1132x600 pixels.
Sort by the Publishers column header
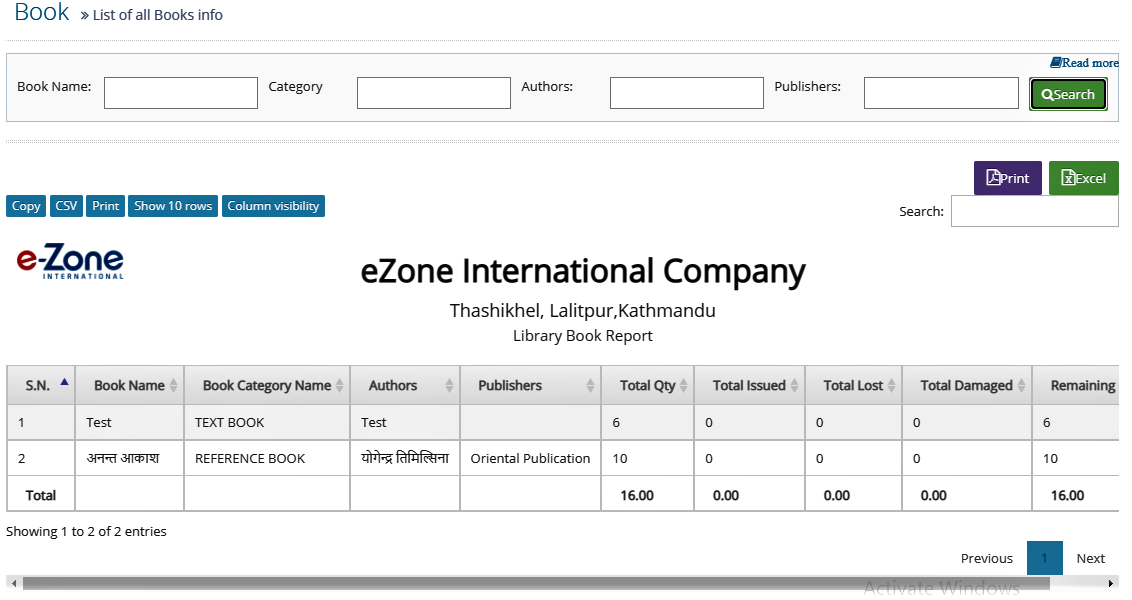pos(531,386)
